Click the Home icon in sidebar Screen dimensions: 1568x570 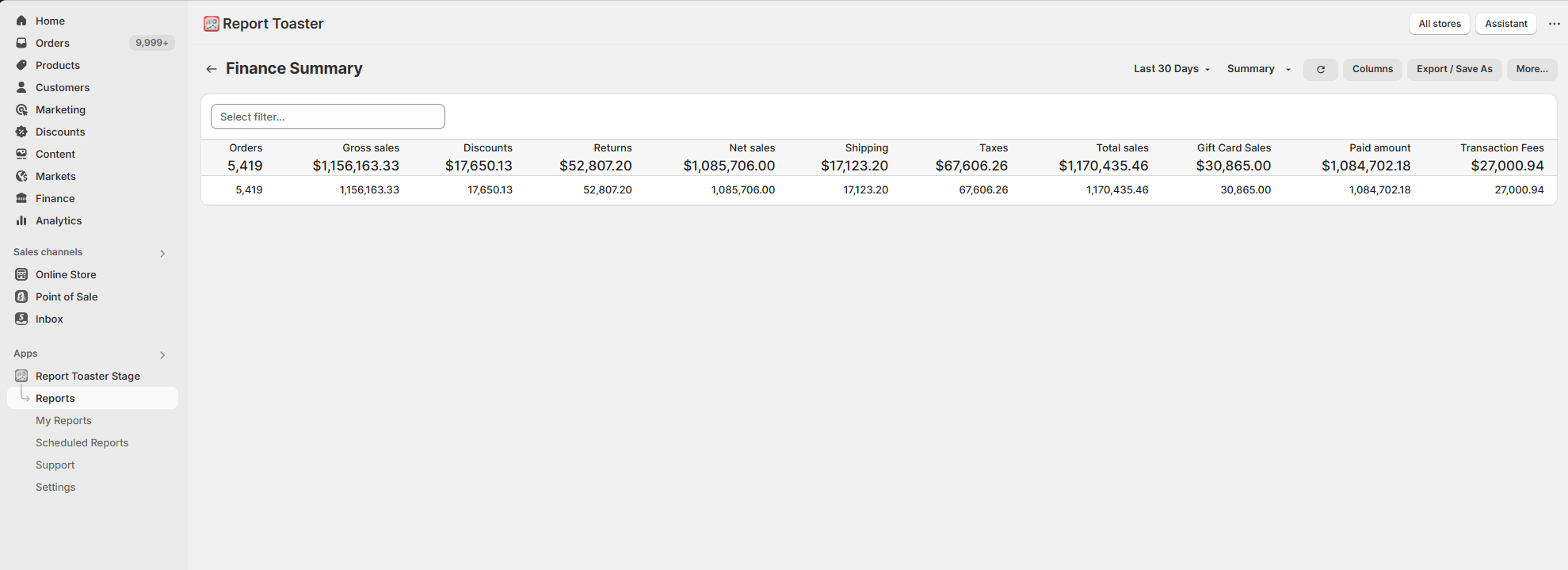coord(21,21)
